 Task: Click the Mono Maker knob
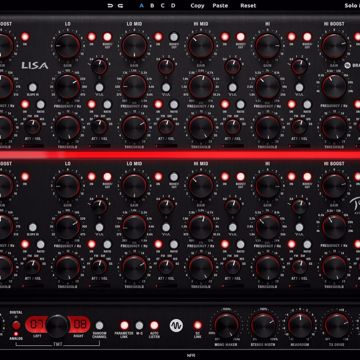click(x=226, y=325)
